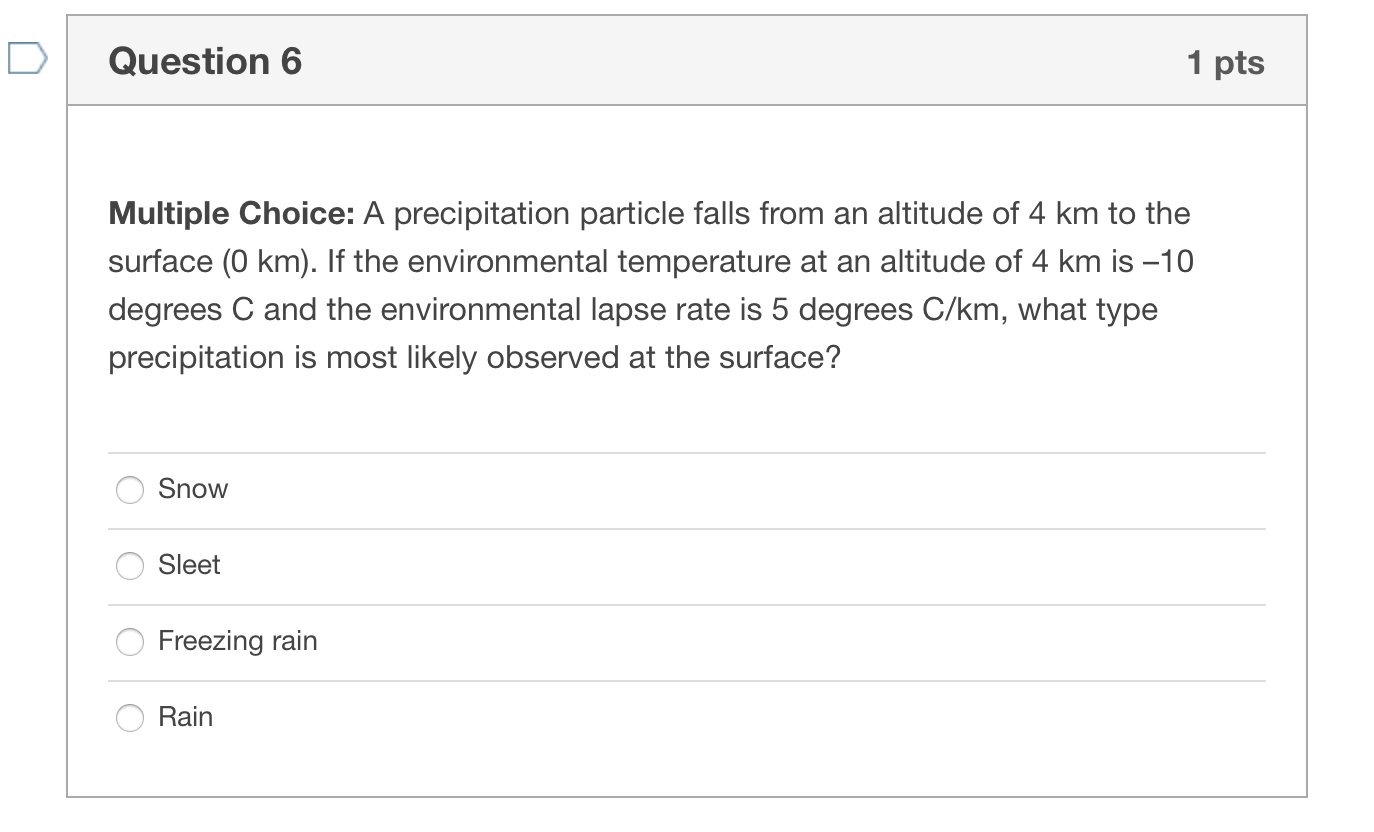
Task: Choose the Sleet radio button
Action: point(130,565)
